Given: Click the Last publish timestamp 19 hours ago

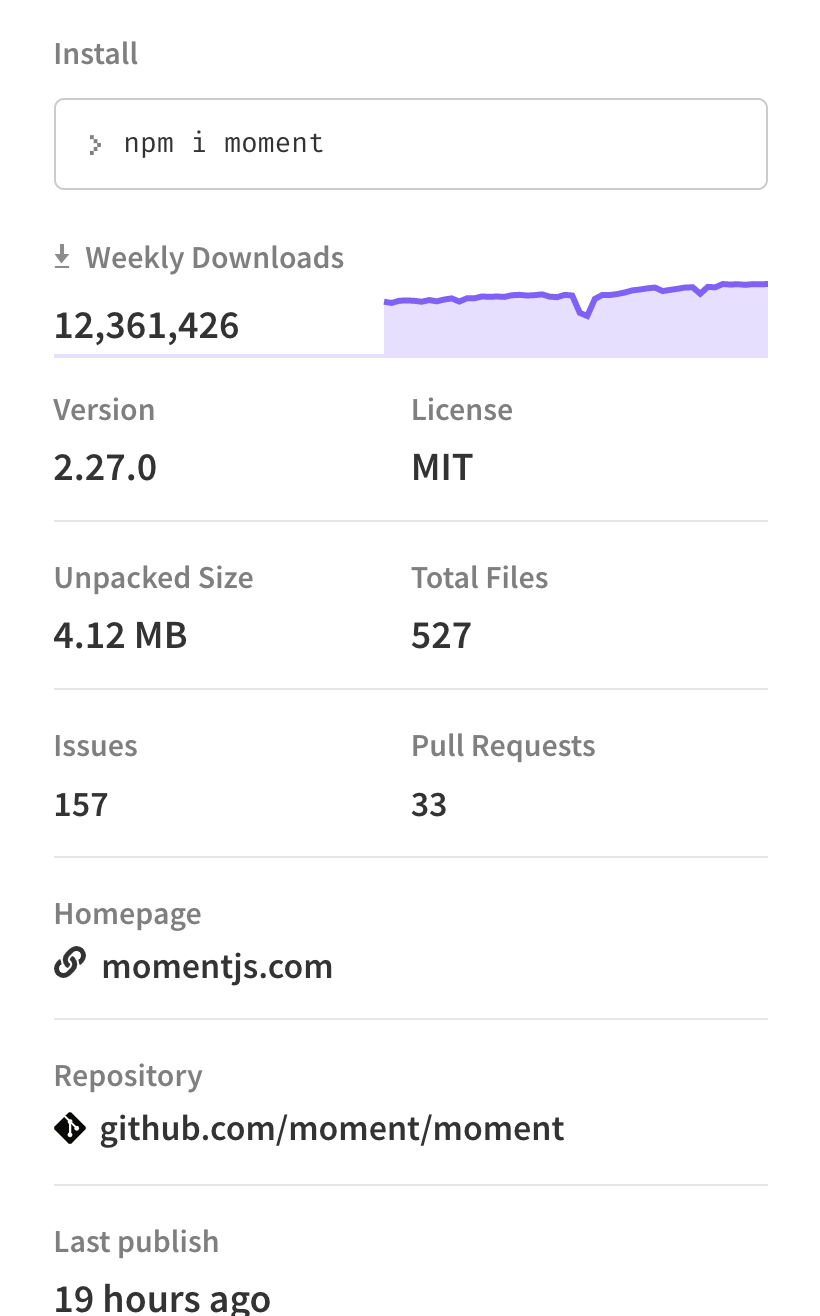Looking at the screenshot, I should tap(162, 1298).
